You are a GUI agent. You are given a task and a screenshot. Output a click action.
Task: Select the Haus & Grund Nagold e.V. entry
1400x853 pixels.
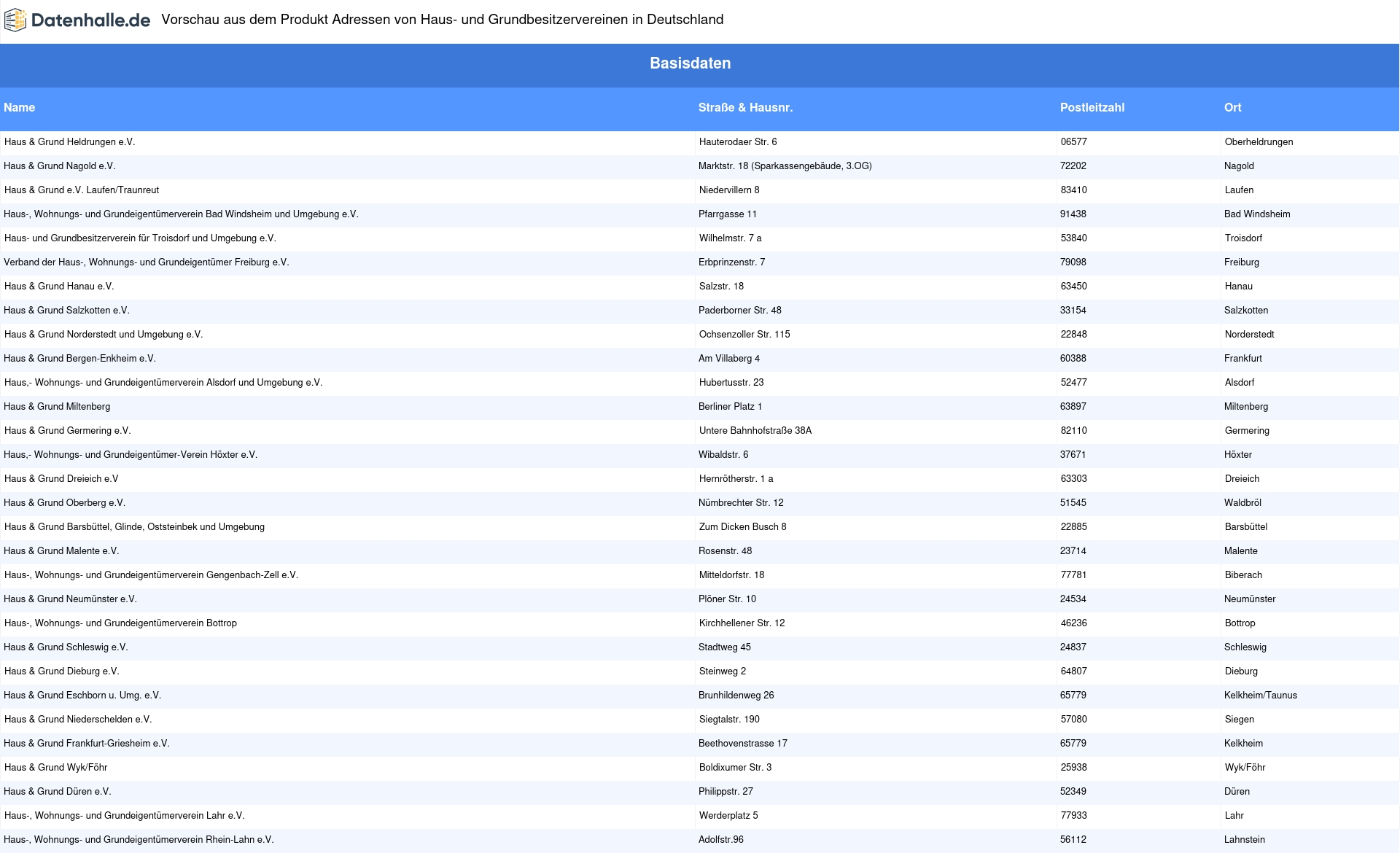pyautogui.click(x=60, y=166)
